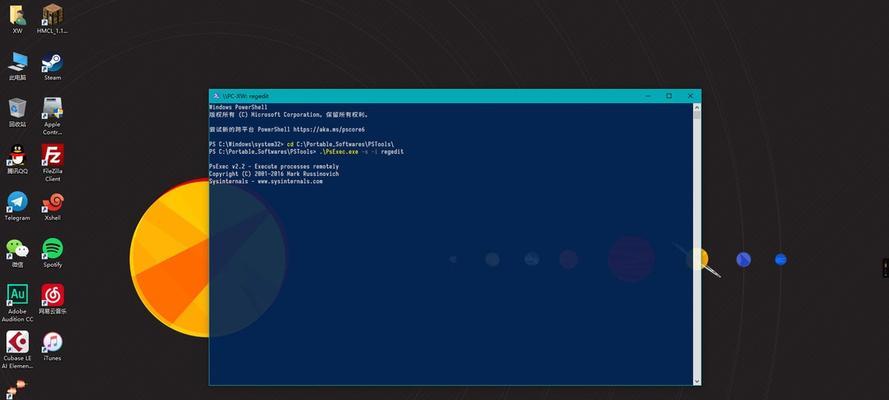
Task: Open the PowerShell title bar system menu icon
Action: [216, 96]
